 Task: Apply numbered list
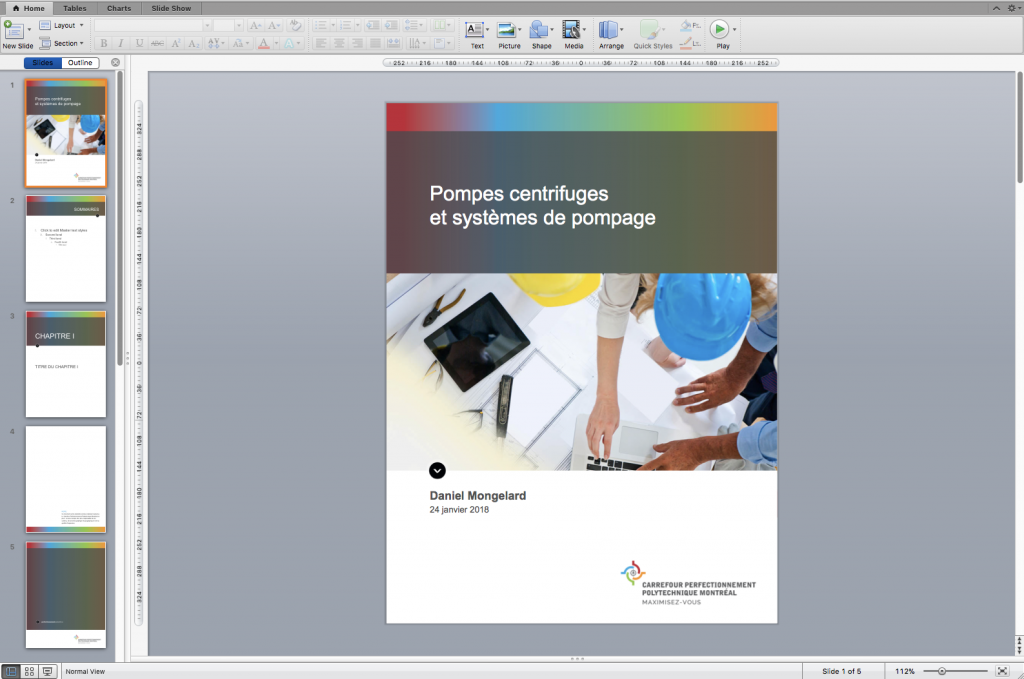click(x=345, y=25)
